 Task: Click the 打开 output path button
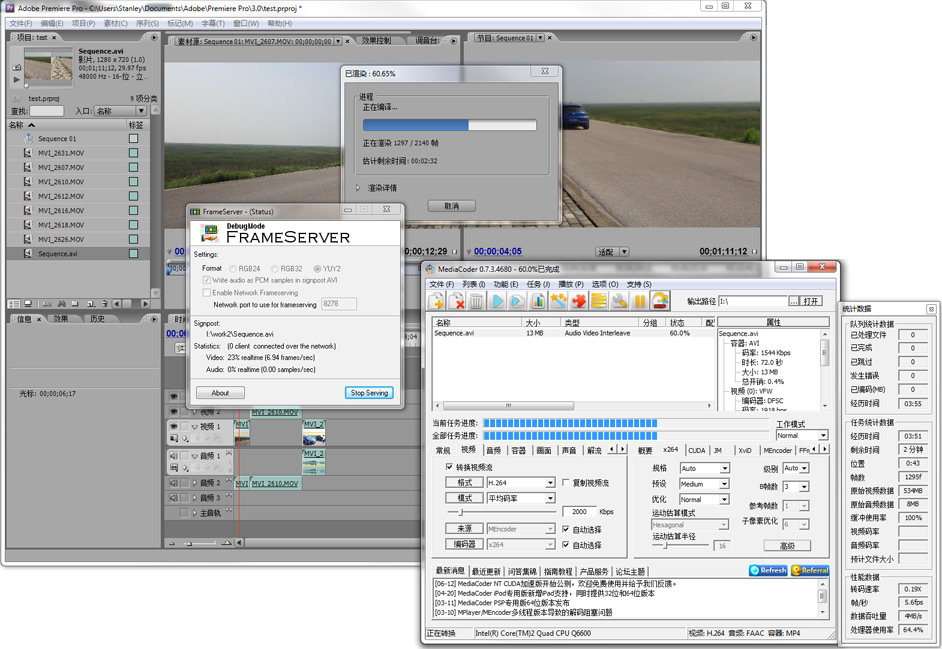[x=811, y=301]
